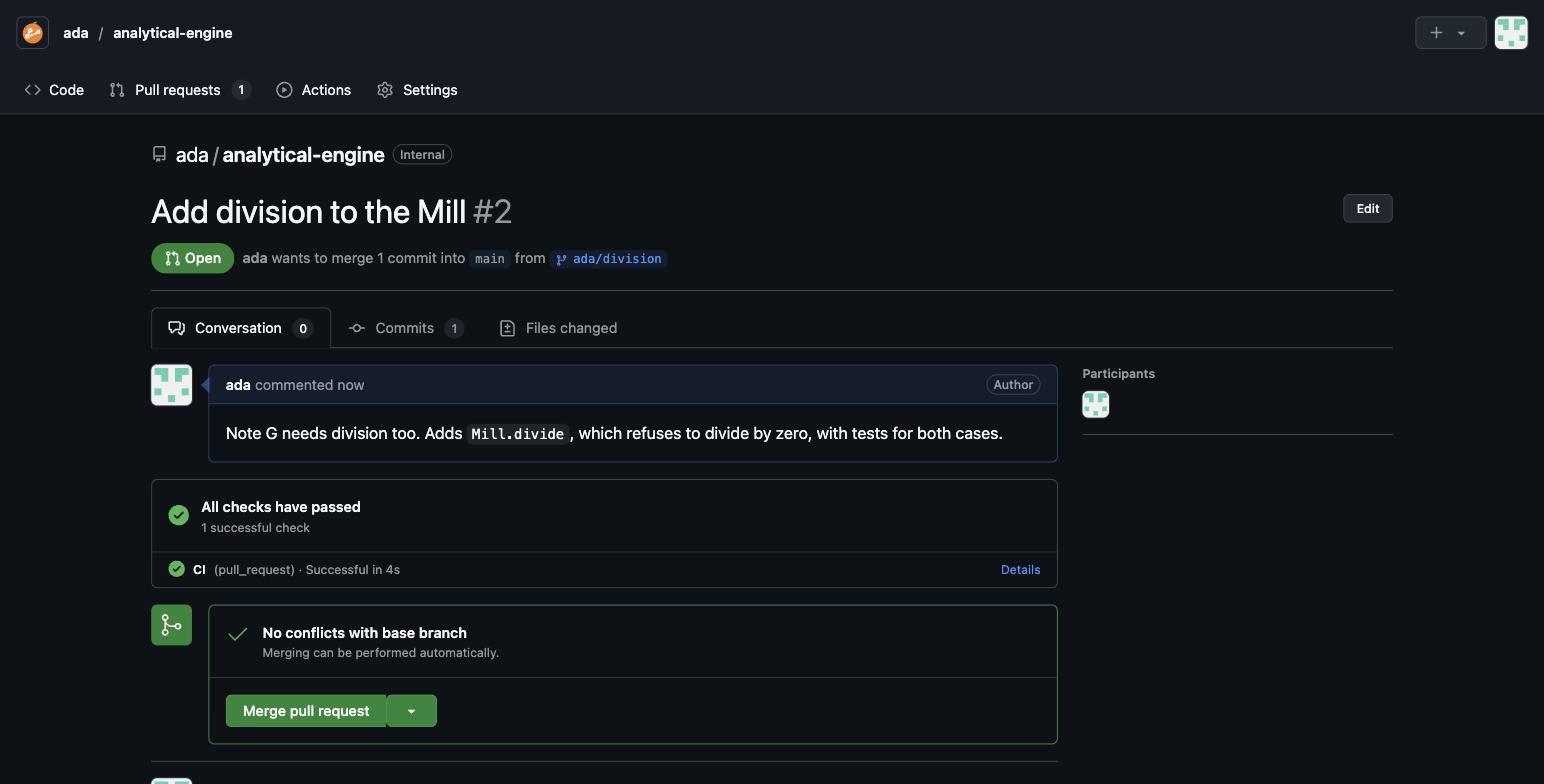Expand the merge method dropdown arrow
This screenshot has height=784, width=1544.
411,711
